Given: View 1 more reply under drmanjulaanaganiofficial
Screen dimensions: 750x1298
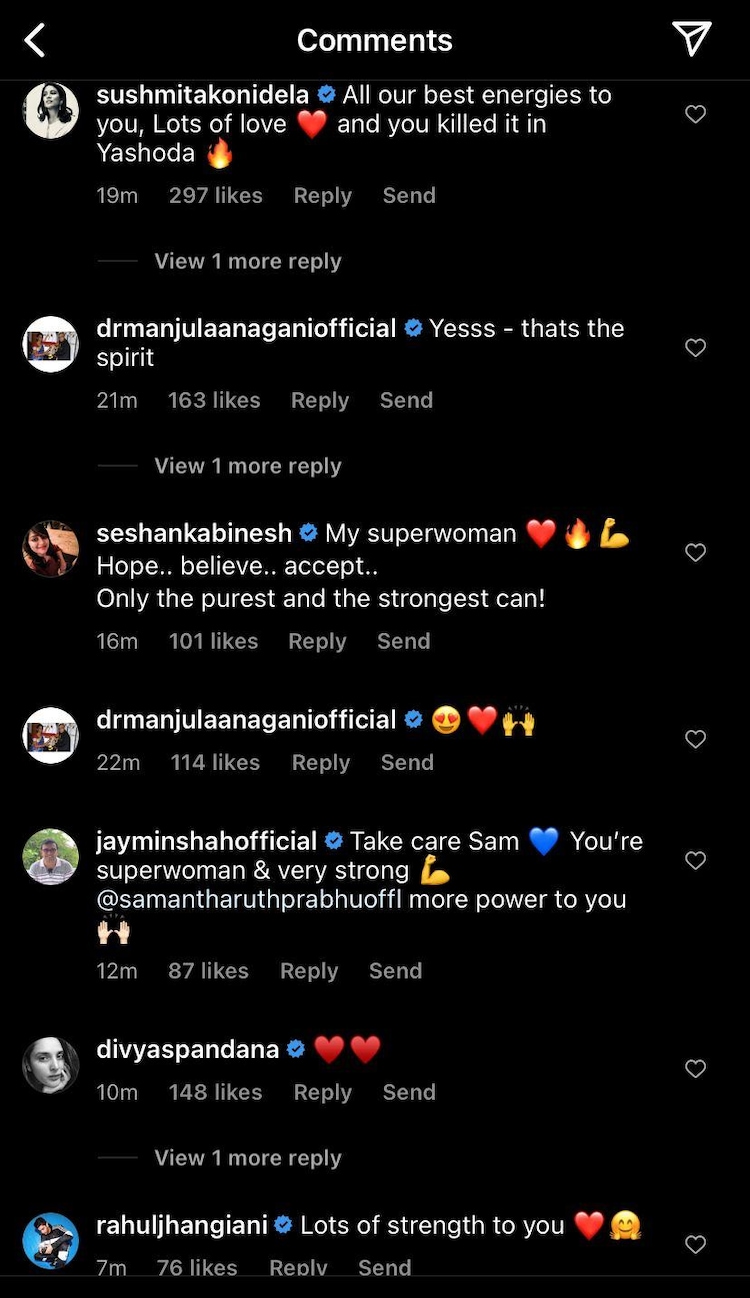Looking at the screenshot, I should coord(248,465).
